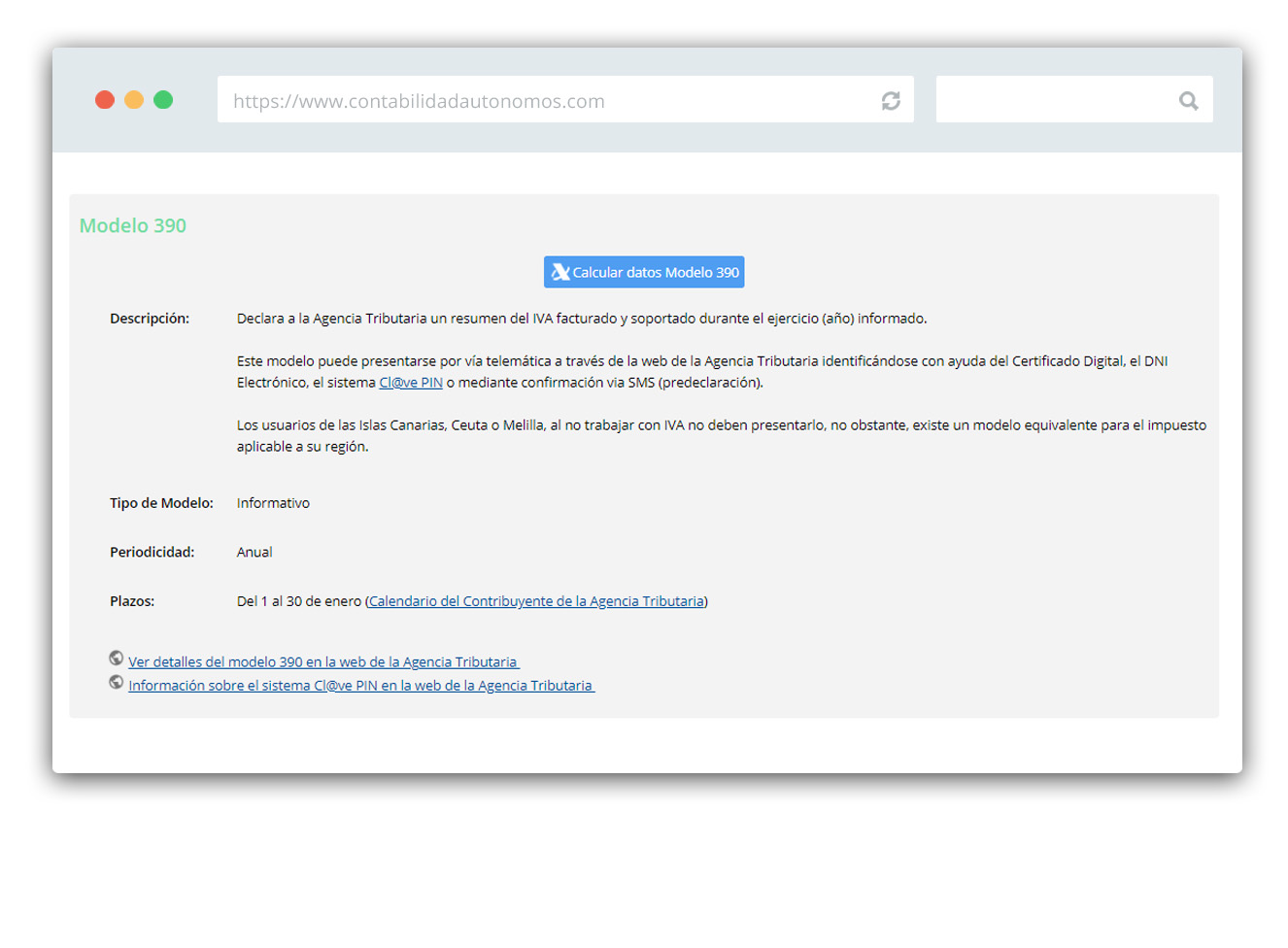
Task: Click globe icon beside Ver detalles link
Action: (117, 659)
